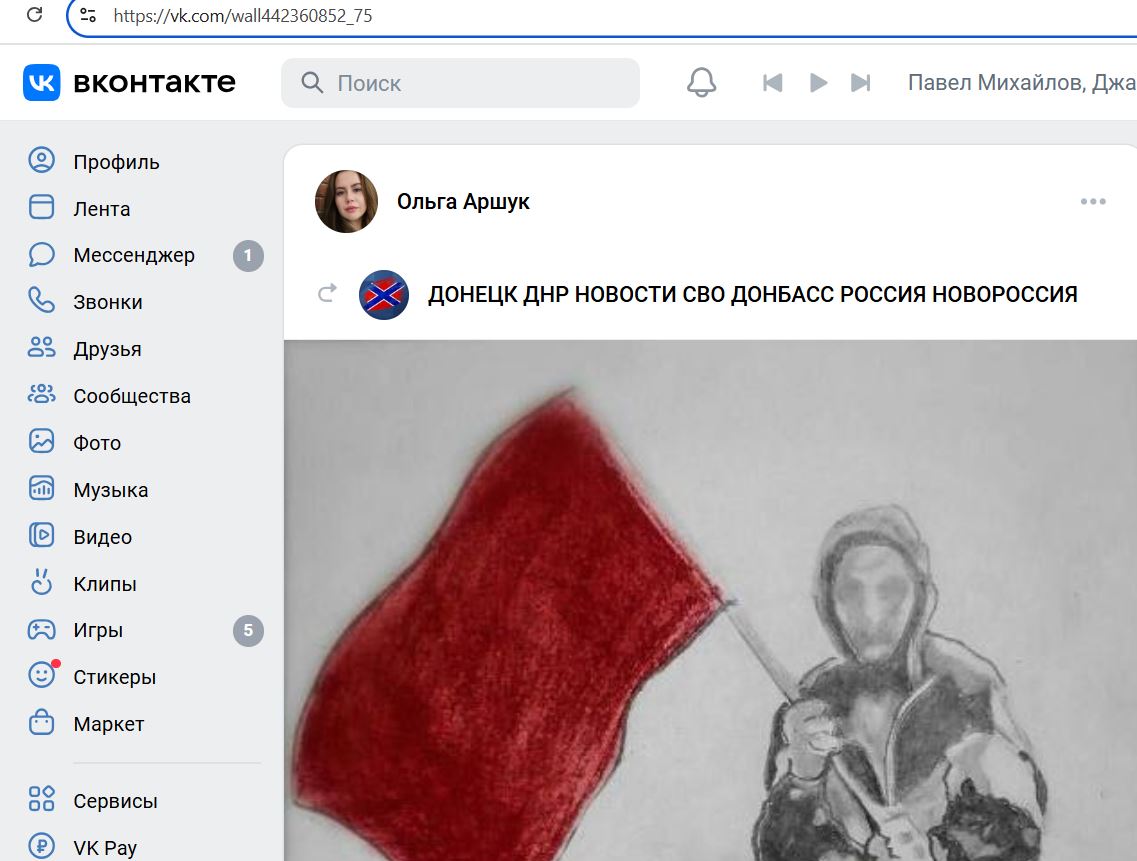The height and width of the screenshot is (861, 1137).
Task: Click the Сообщества groups icon
Action: [x=41, y=394]
